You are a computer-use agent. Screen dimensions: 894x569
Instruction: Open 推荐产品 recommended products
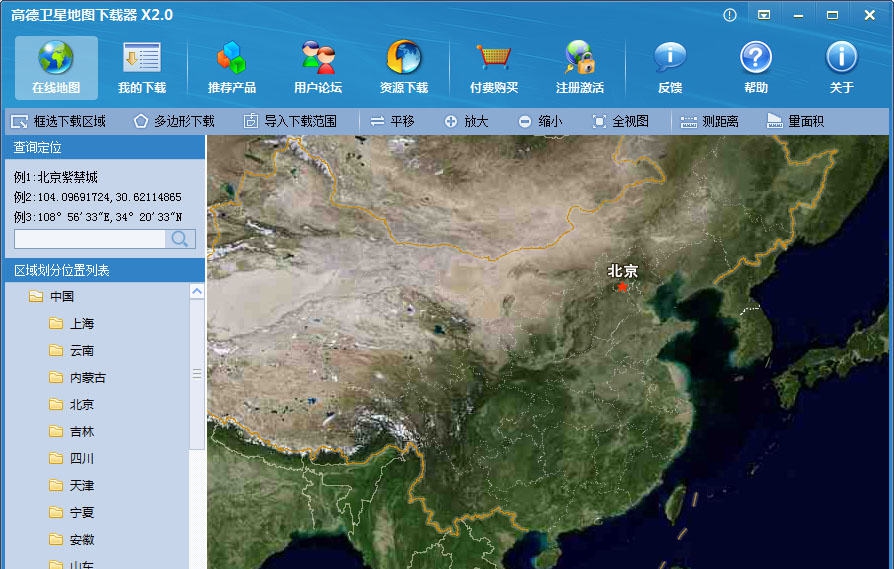[x=231, y=67]
